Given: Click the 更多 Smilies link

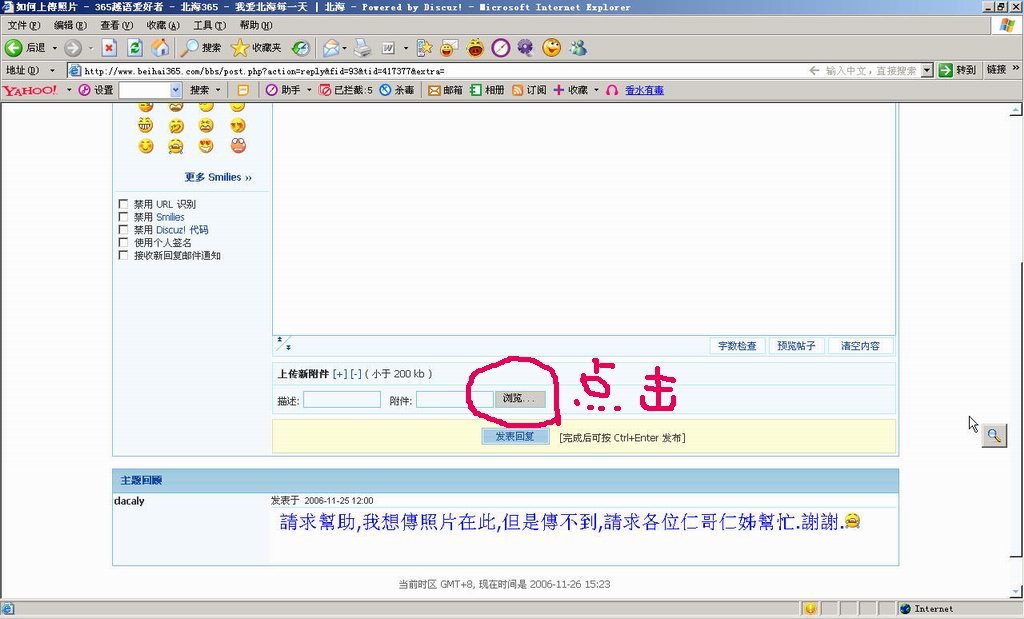Looking at the screenshot, I should tap(218, 177).
